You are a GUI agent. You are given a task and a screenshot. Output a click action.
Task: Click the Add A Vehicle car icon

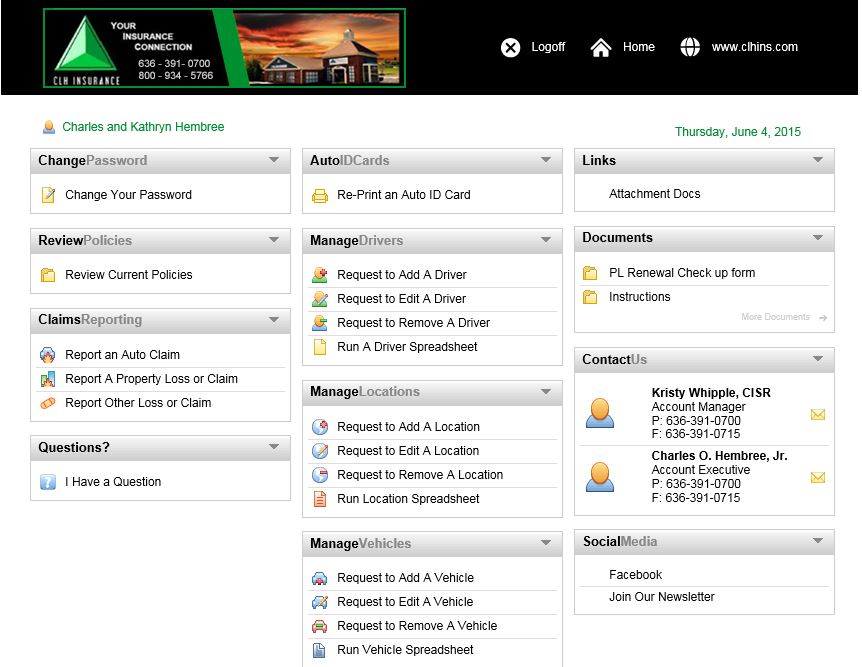(320, 578)
